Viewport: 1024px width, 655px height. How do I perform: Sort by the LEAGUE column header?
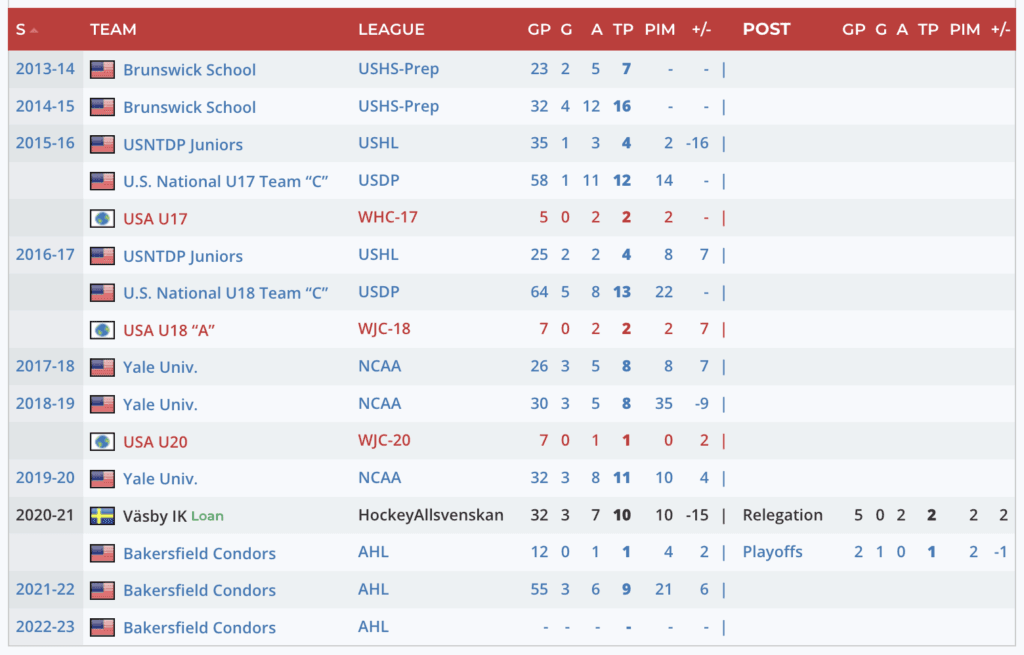pyautogui.click(x=391, y=30)
